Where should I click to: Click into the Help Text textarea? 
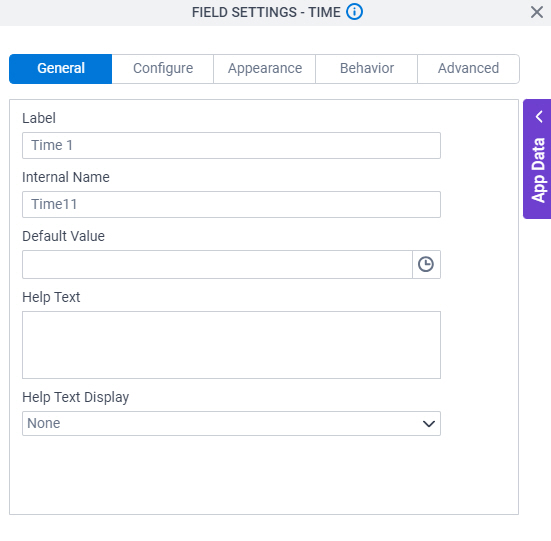tap(231, 345)
